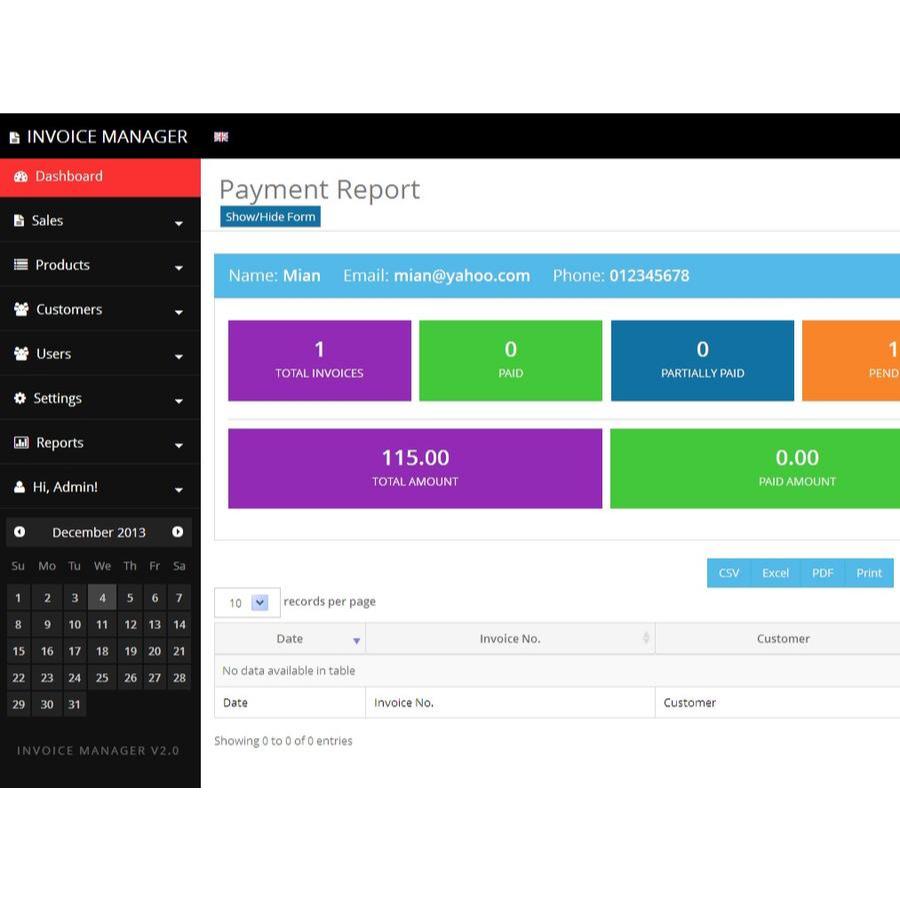Open records per page dropdown
Image resolution: width=900 pixels, height=900 pixels.
[247, 603]
